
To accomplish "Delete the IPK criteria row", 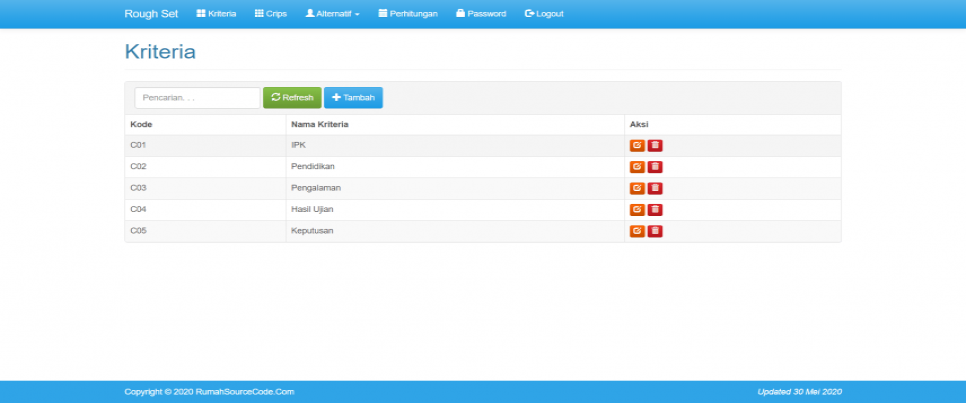I will pos(655,145).
